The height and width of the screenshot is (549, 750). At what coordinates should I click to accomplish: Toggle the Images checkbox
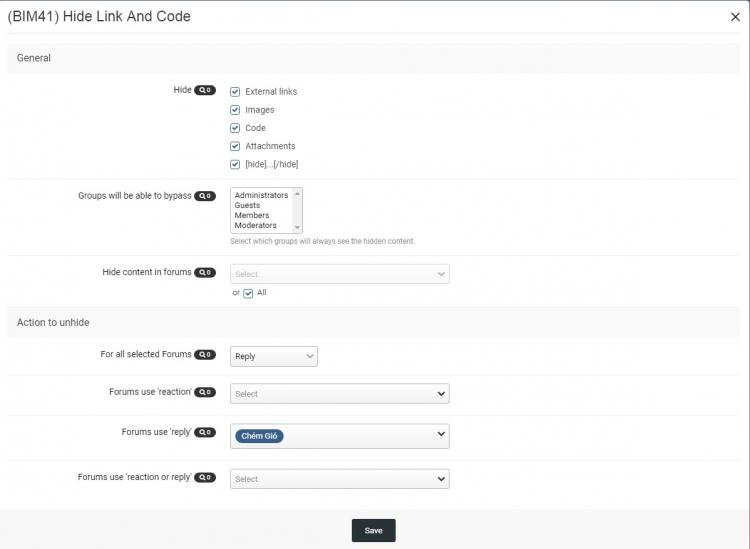(235, 110)
